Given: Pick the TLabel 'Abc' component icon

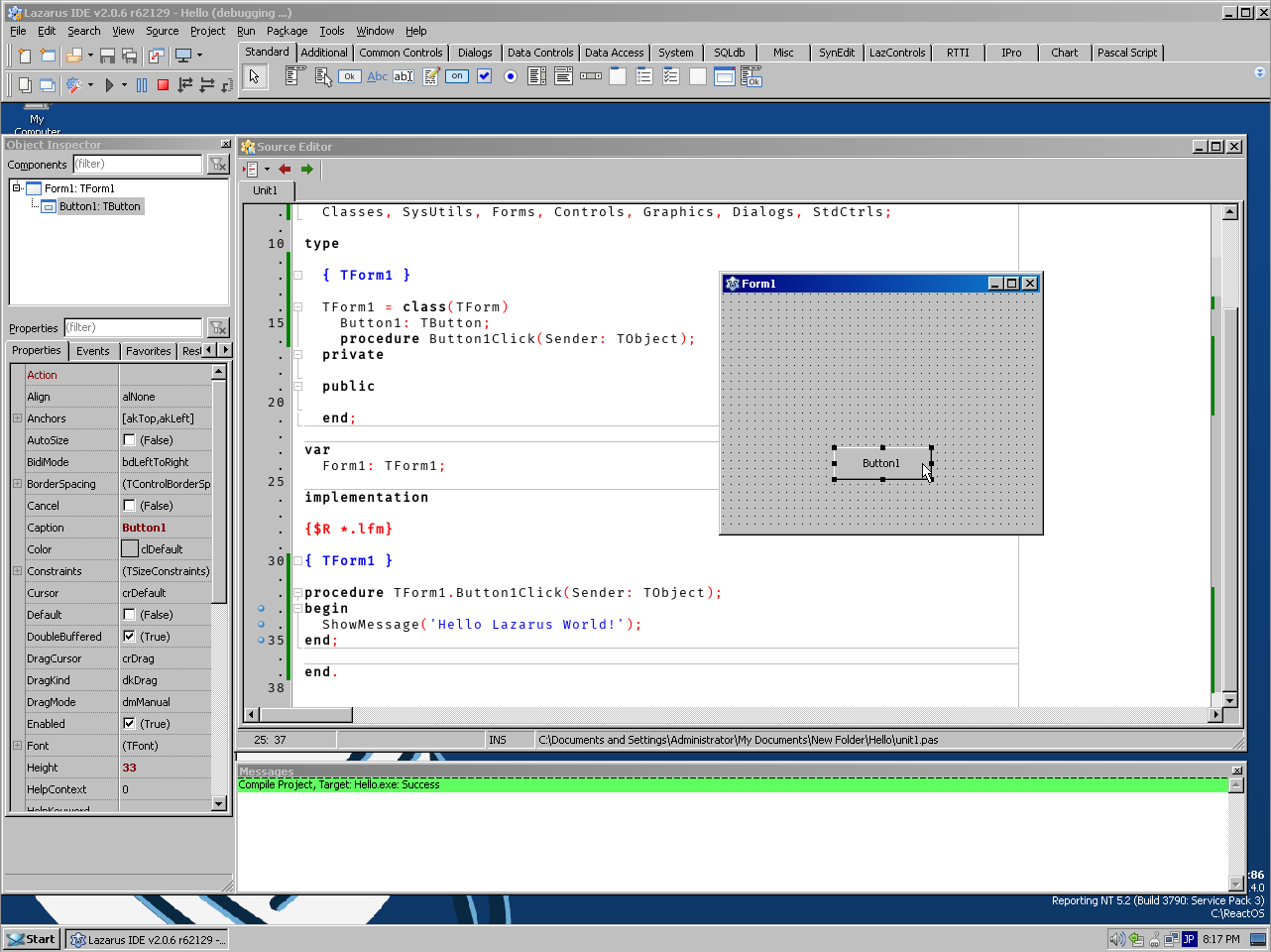Looking at the screenshot, I should (x=377, y=76).
